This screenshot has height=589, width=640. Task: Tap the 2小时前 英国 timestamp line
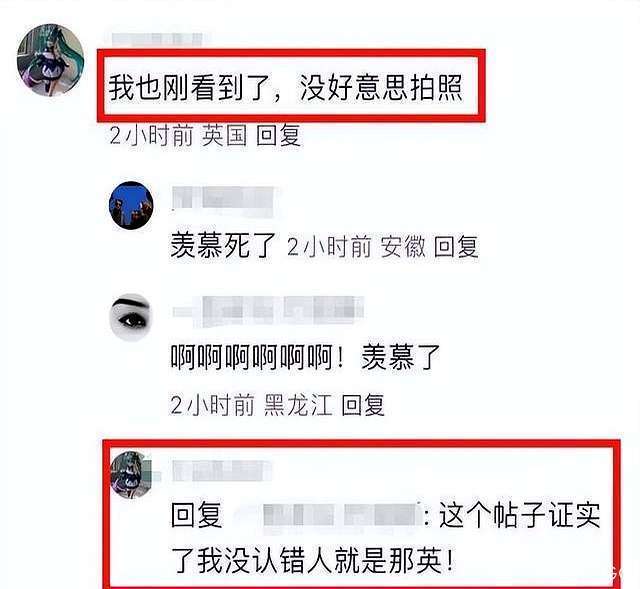[178, 136]
